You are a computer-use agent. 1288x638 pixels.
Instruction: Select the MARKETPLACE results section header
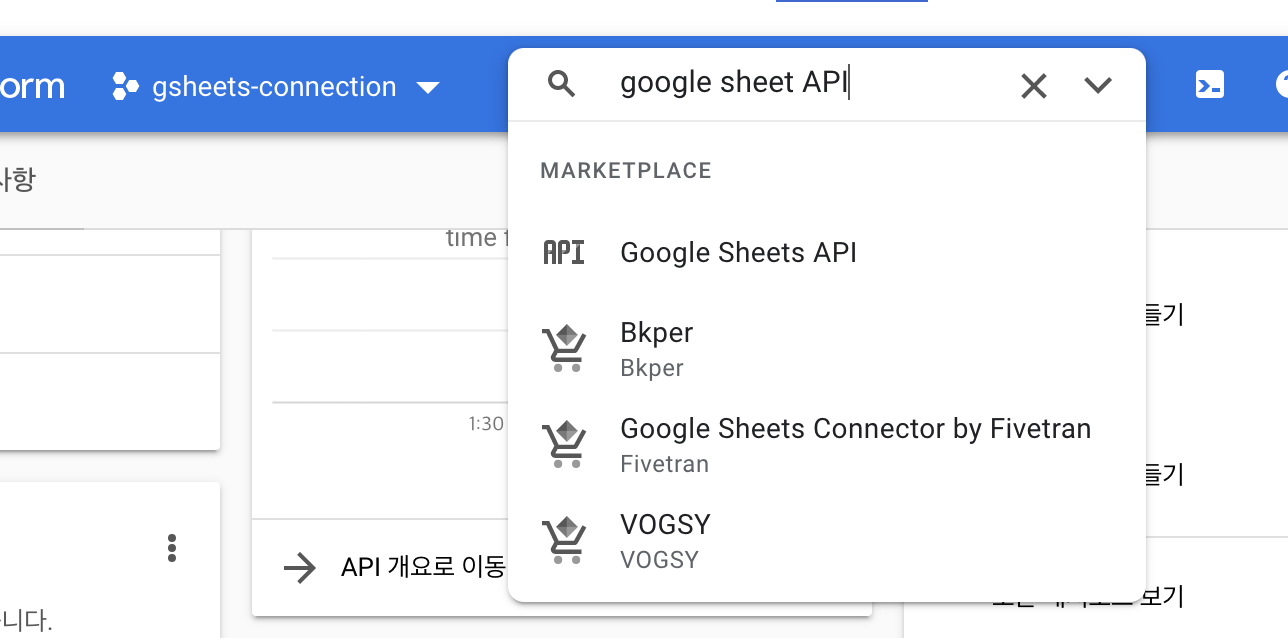[x=625, y=170]
